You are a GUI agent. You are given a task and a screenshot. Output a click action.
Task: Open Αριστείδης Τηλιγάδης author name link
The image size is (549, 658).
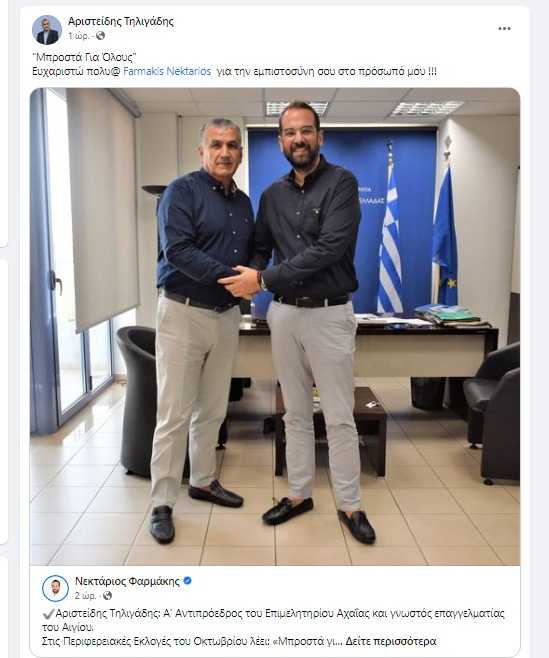[121, 21]
